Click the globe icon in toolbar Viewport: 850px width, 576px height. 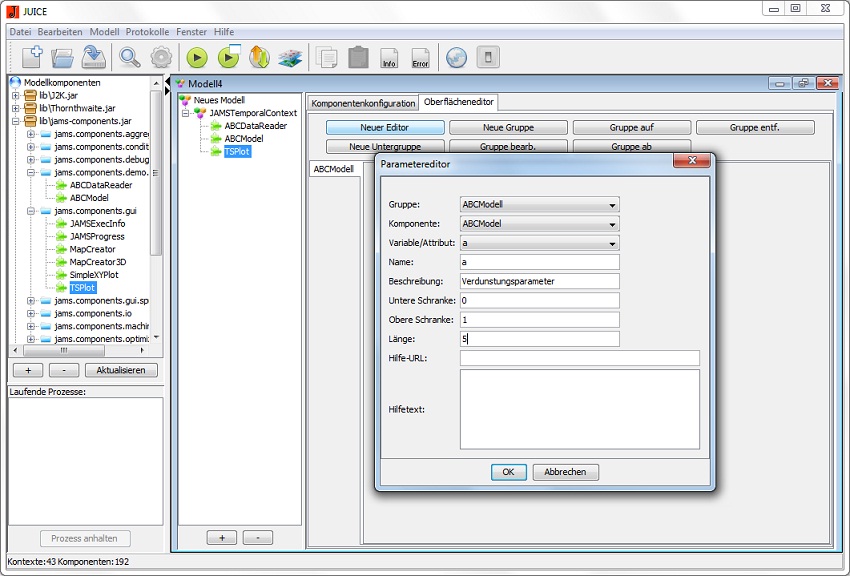point(456,58)
